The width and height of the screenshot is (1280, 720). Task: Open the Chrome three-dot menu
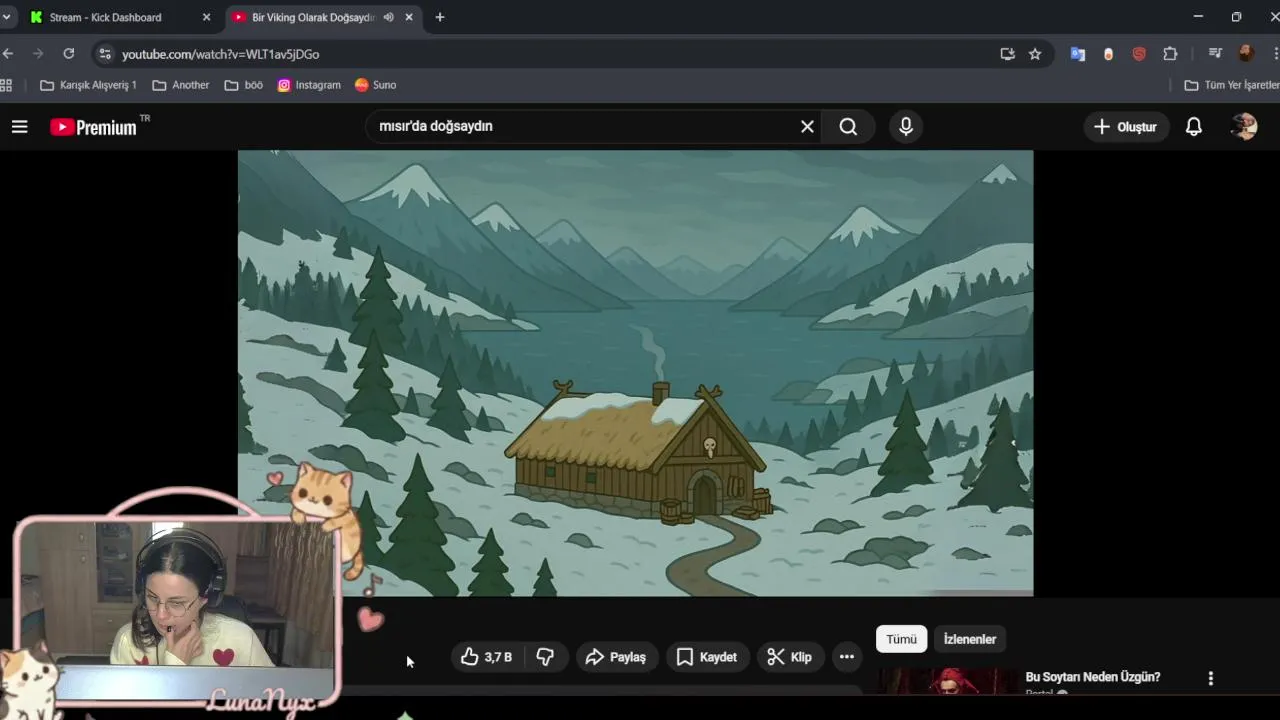pos(1276,54)
